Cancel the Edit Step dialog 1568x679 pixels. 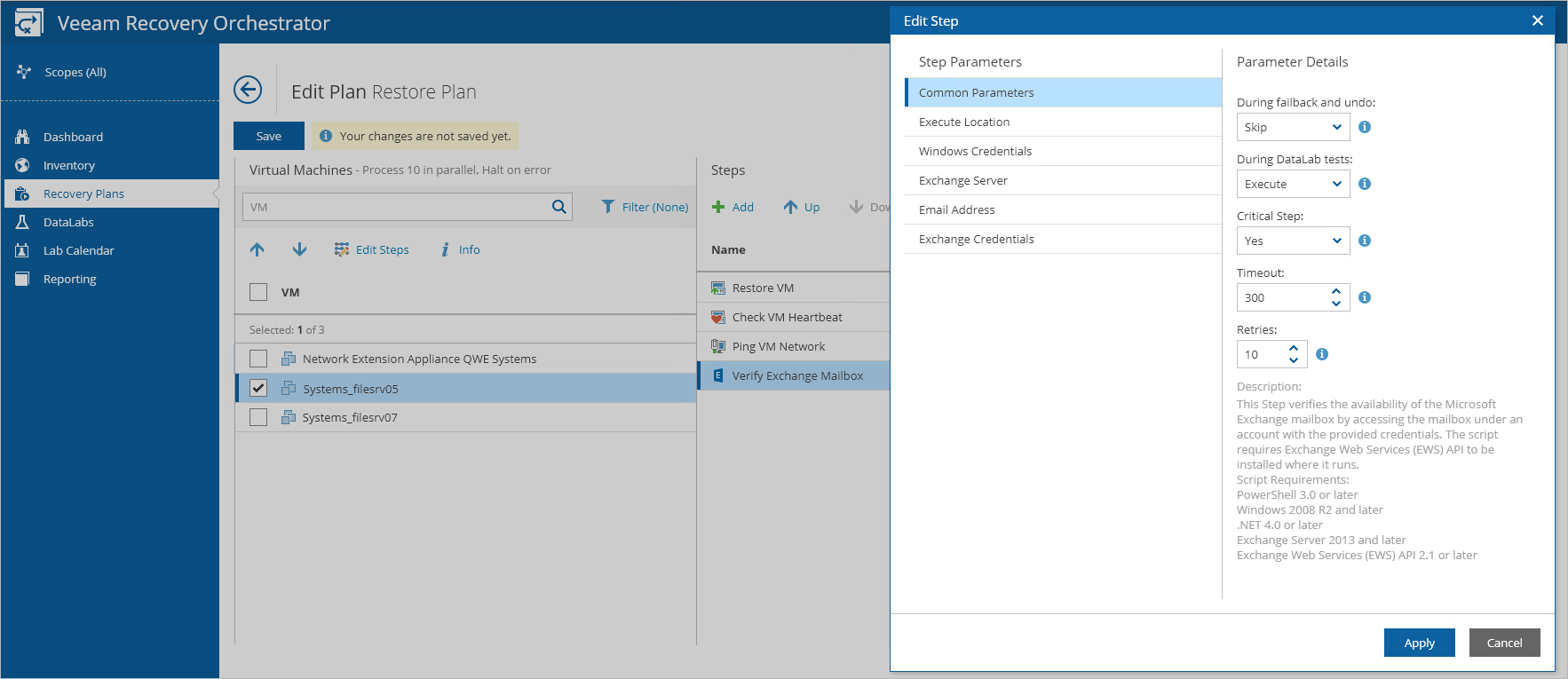[x=1504, y=643]
